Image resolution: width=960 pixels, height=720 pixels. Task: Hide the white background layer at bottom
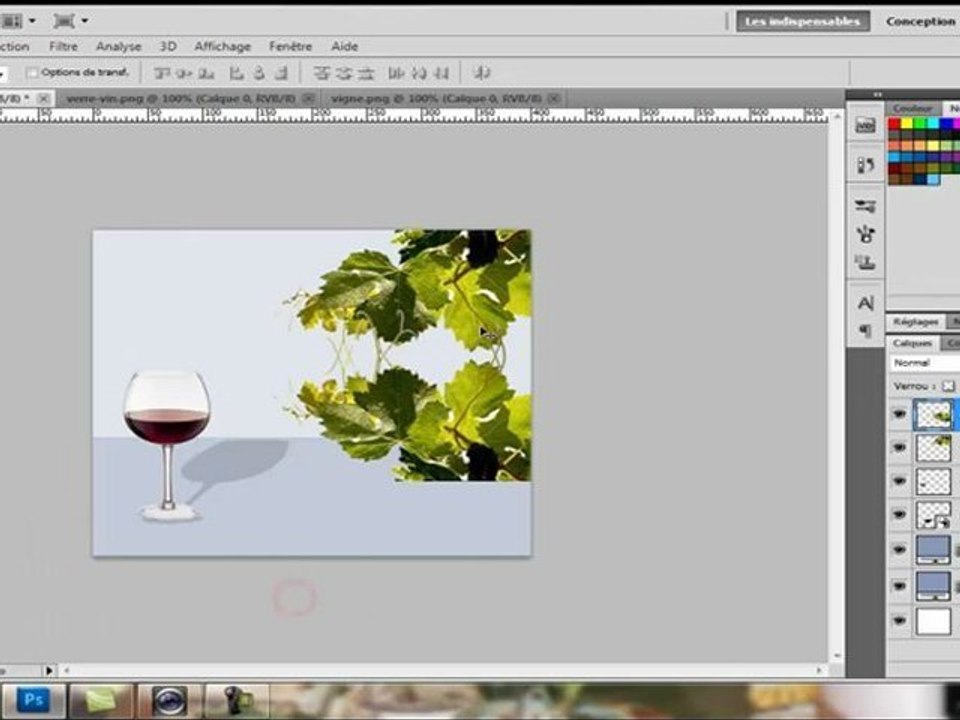(x=899, y=621)
